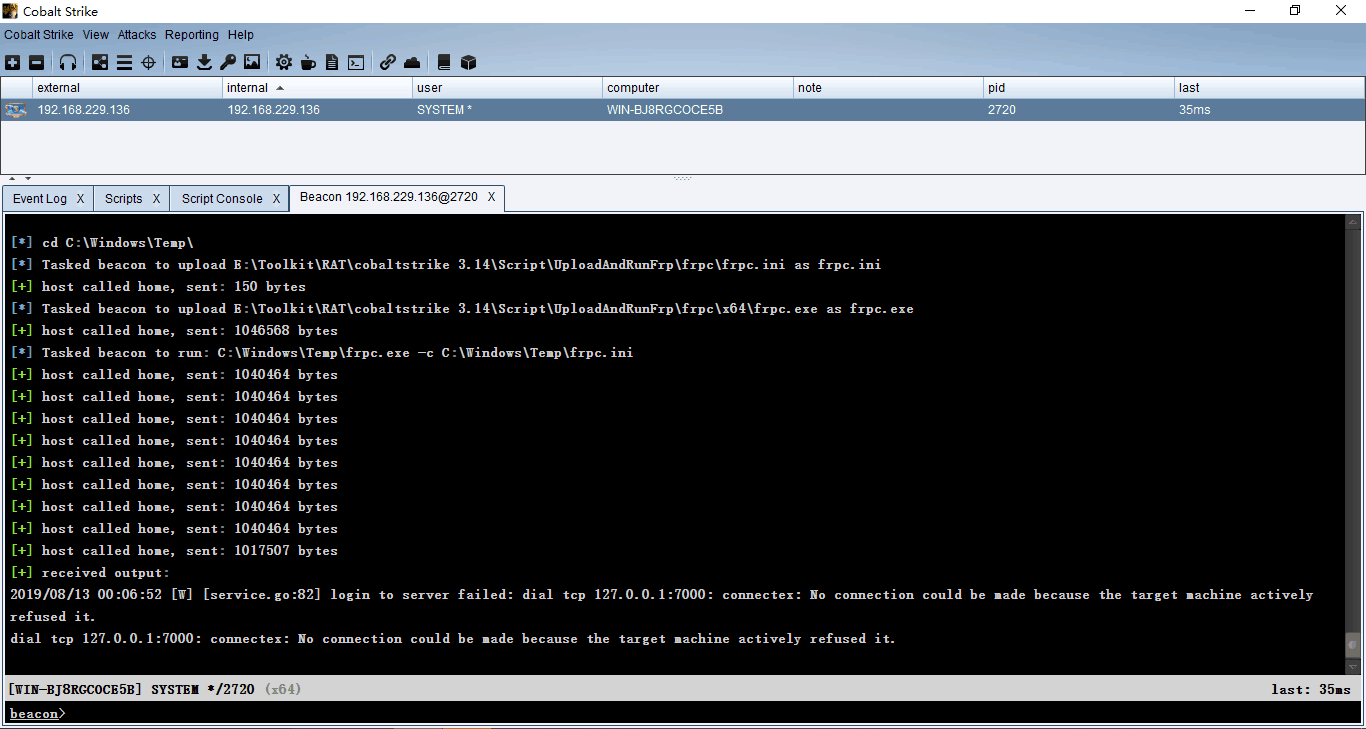This screenshot has height=729, width=1366.
Task: Open About with the cube icon
Action: point(468,62)
